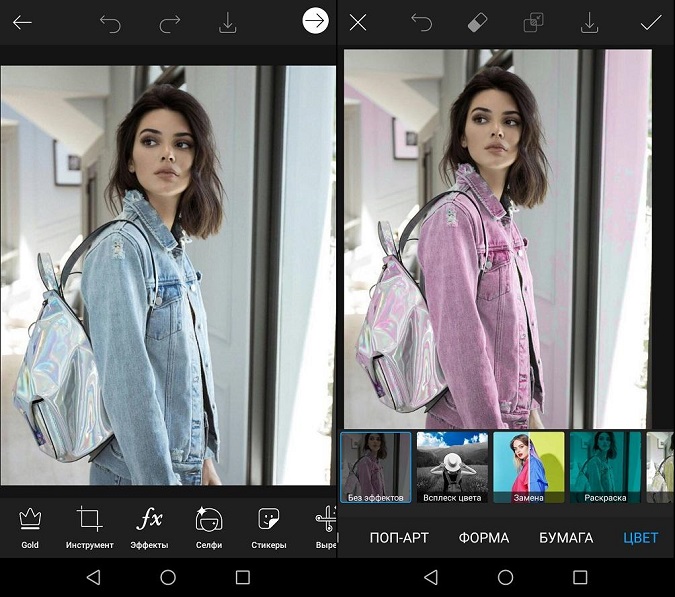Tap the blue denim photo canvas
675x597 pixels.
(168, 275)
